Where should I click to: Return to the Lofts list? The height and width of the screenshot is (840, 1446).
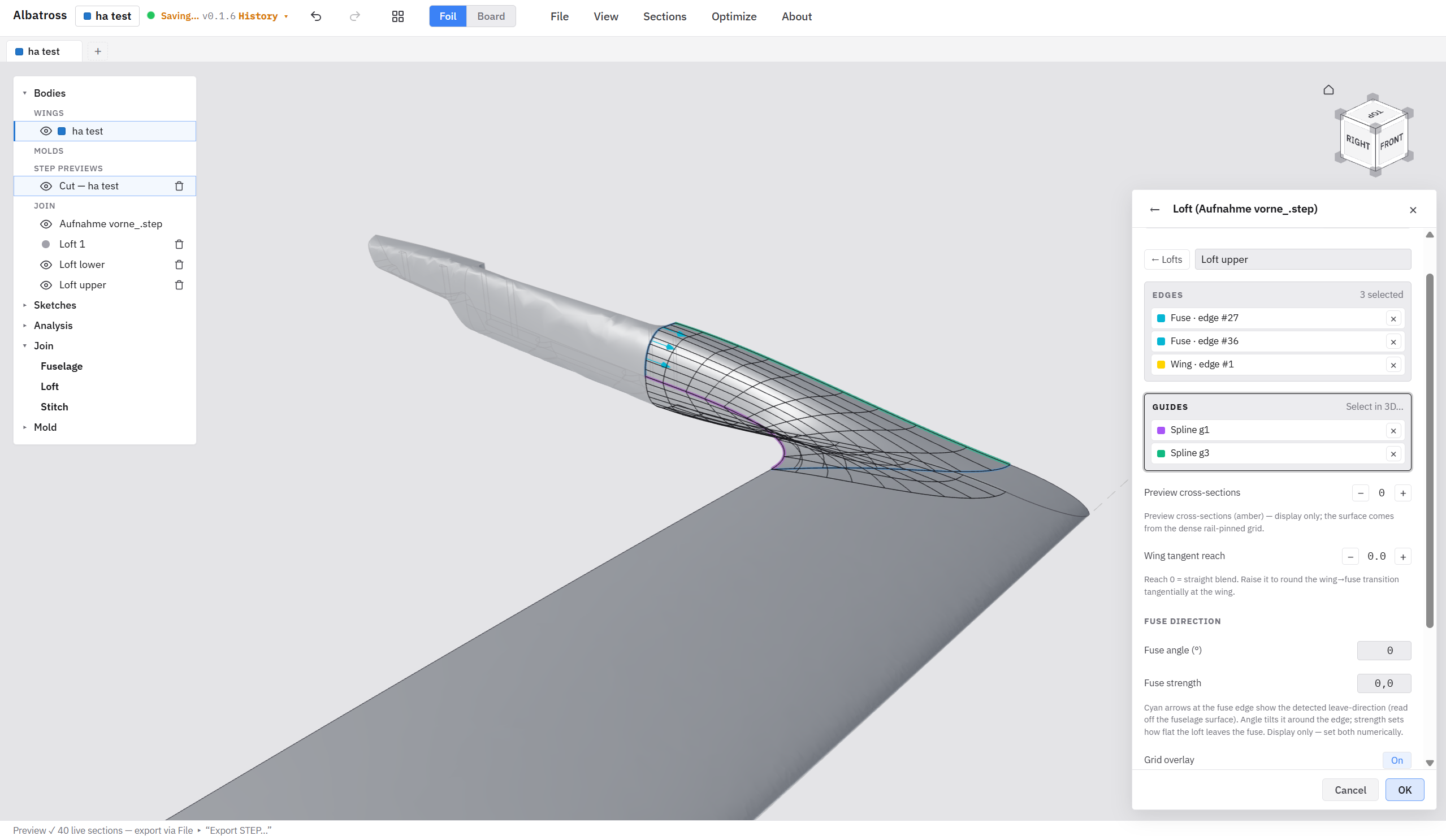tap(1167, 259)
